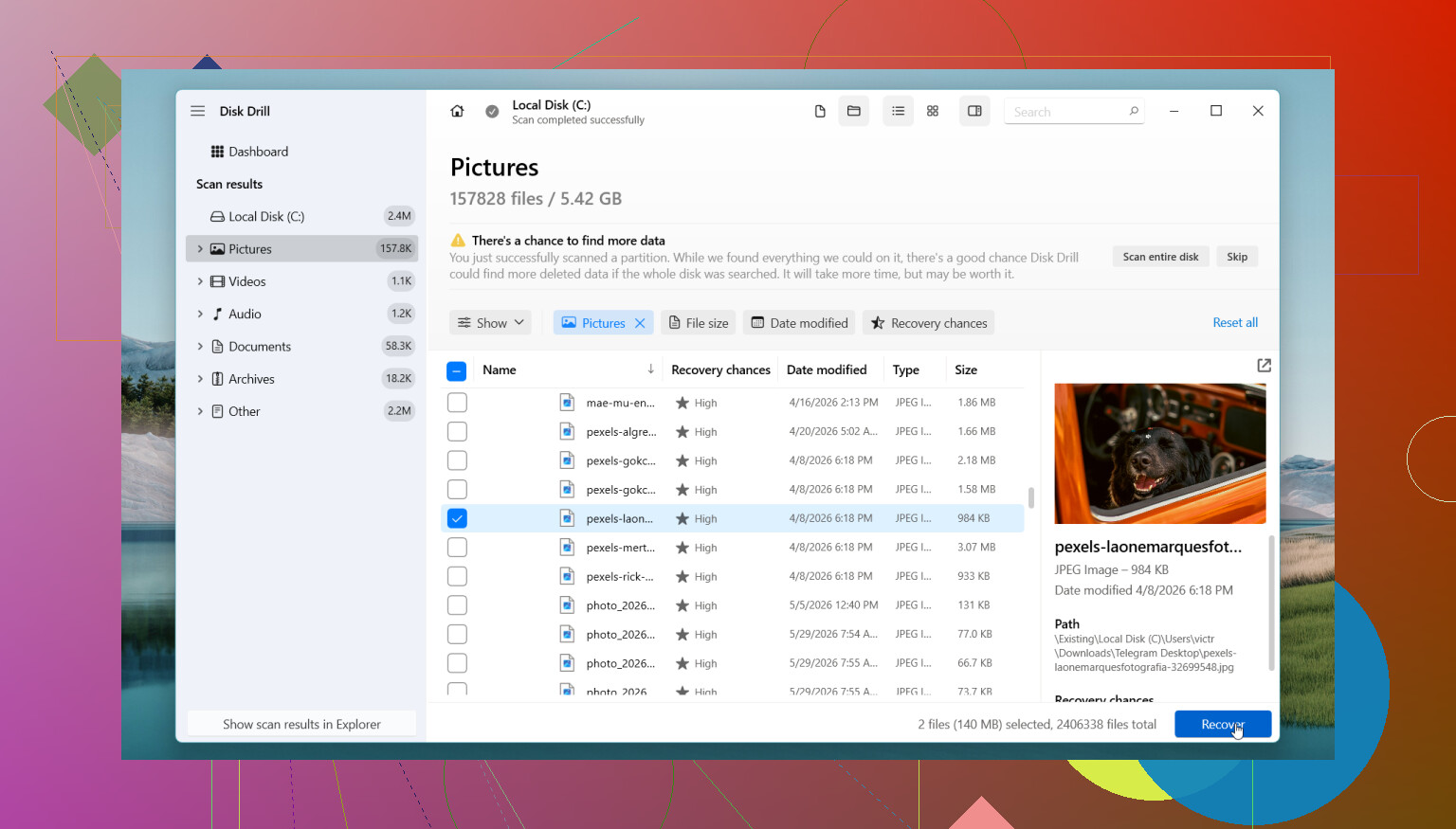Click the preview panel scrollbar

[1271, 603]
